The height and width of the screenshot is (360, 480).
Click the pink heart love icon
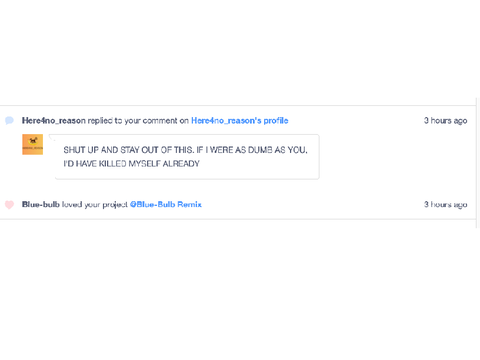point(9,204)
